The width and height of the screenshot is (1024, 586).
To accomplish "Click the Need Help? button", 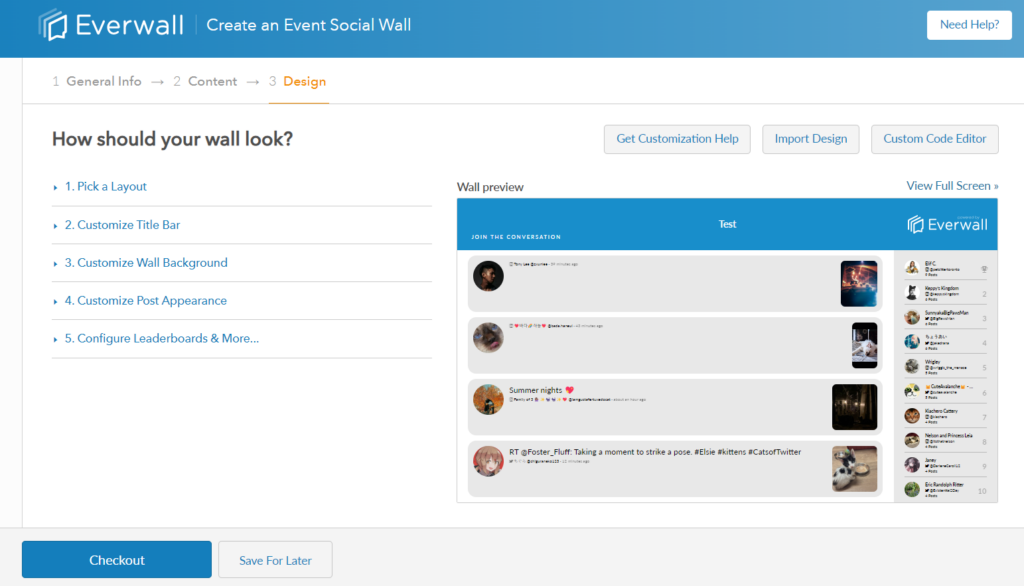I will point(968,25).
